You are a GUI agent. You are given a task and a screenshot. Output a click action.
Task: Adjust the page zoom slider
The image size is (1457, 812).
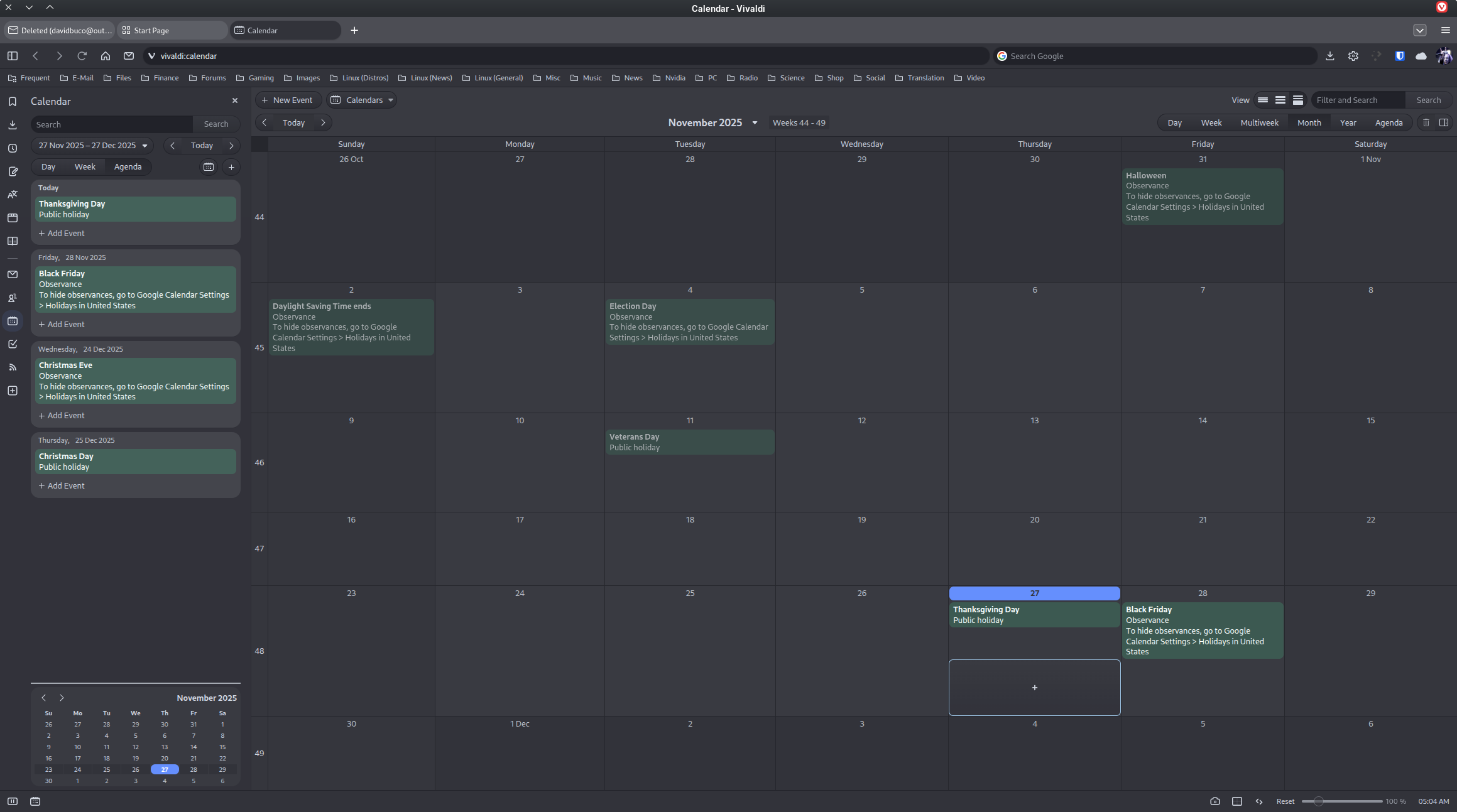1319,801
